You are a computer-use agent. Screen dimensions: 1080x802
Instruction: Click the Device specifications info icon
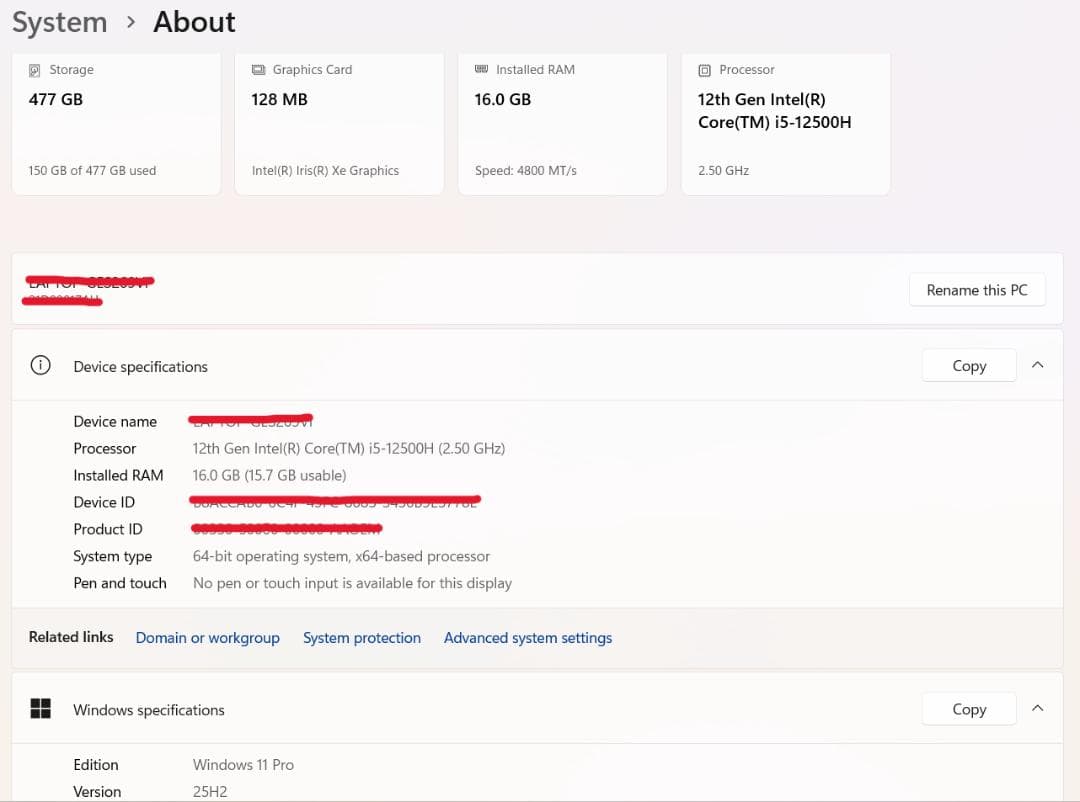(x=40, y=366)
